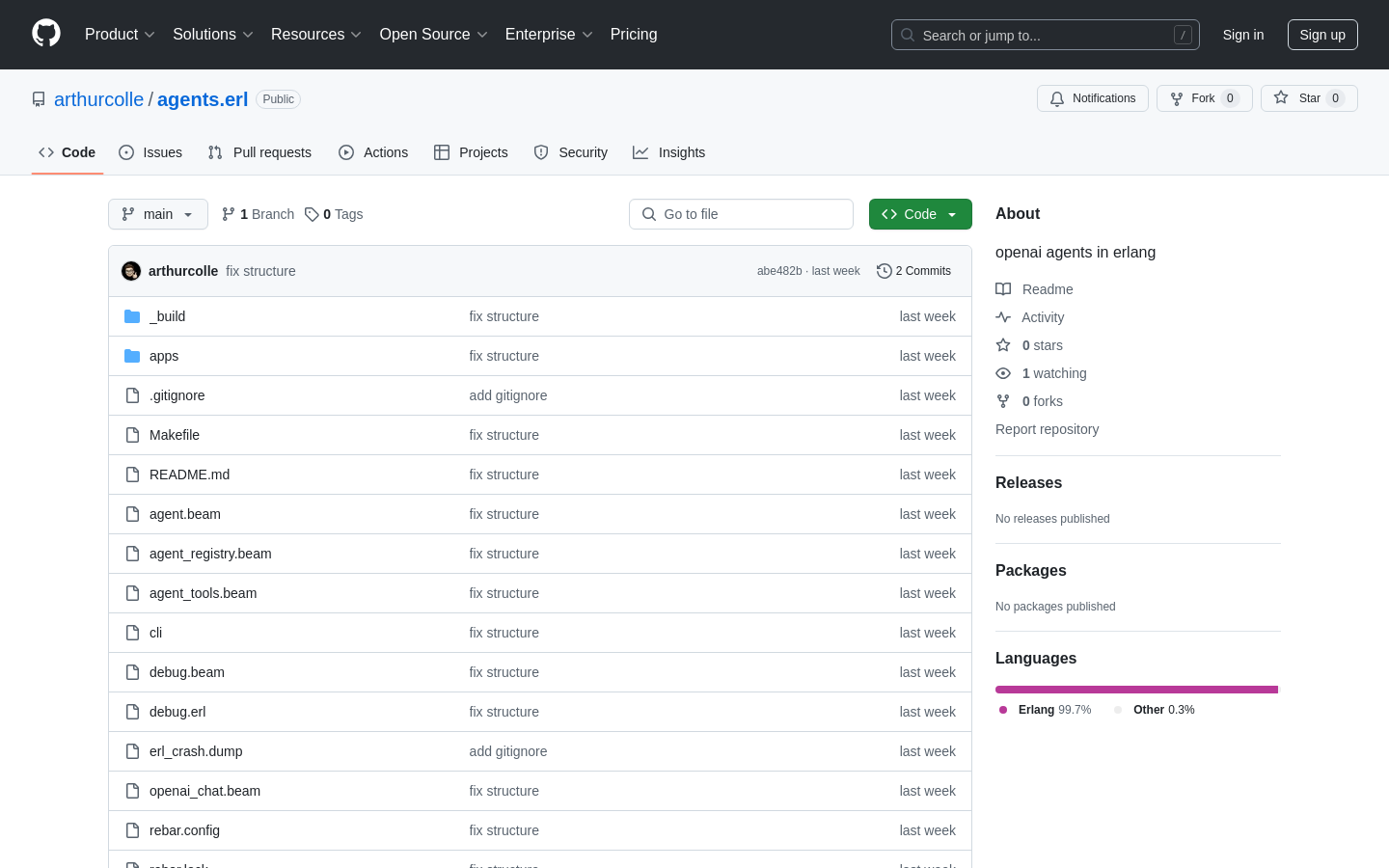Click arthurcolle's avatar in commit bar

point(131,271)
